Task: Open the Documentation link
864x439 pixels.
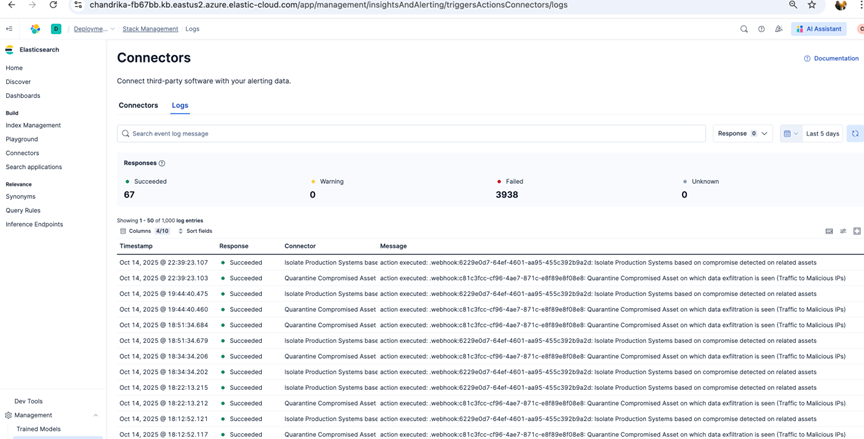Action: (x=831, y=58)
